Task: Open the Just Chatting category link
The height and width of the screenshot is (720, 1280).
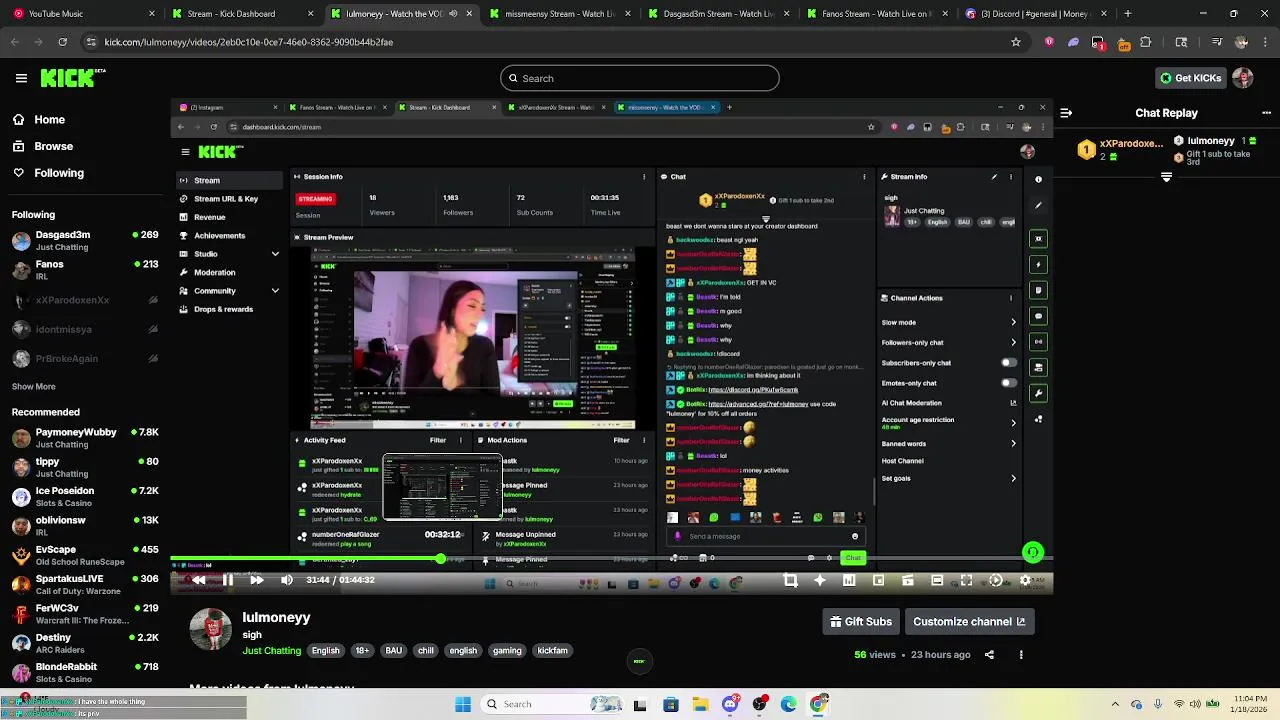Action: [271, 651]
